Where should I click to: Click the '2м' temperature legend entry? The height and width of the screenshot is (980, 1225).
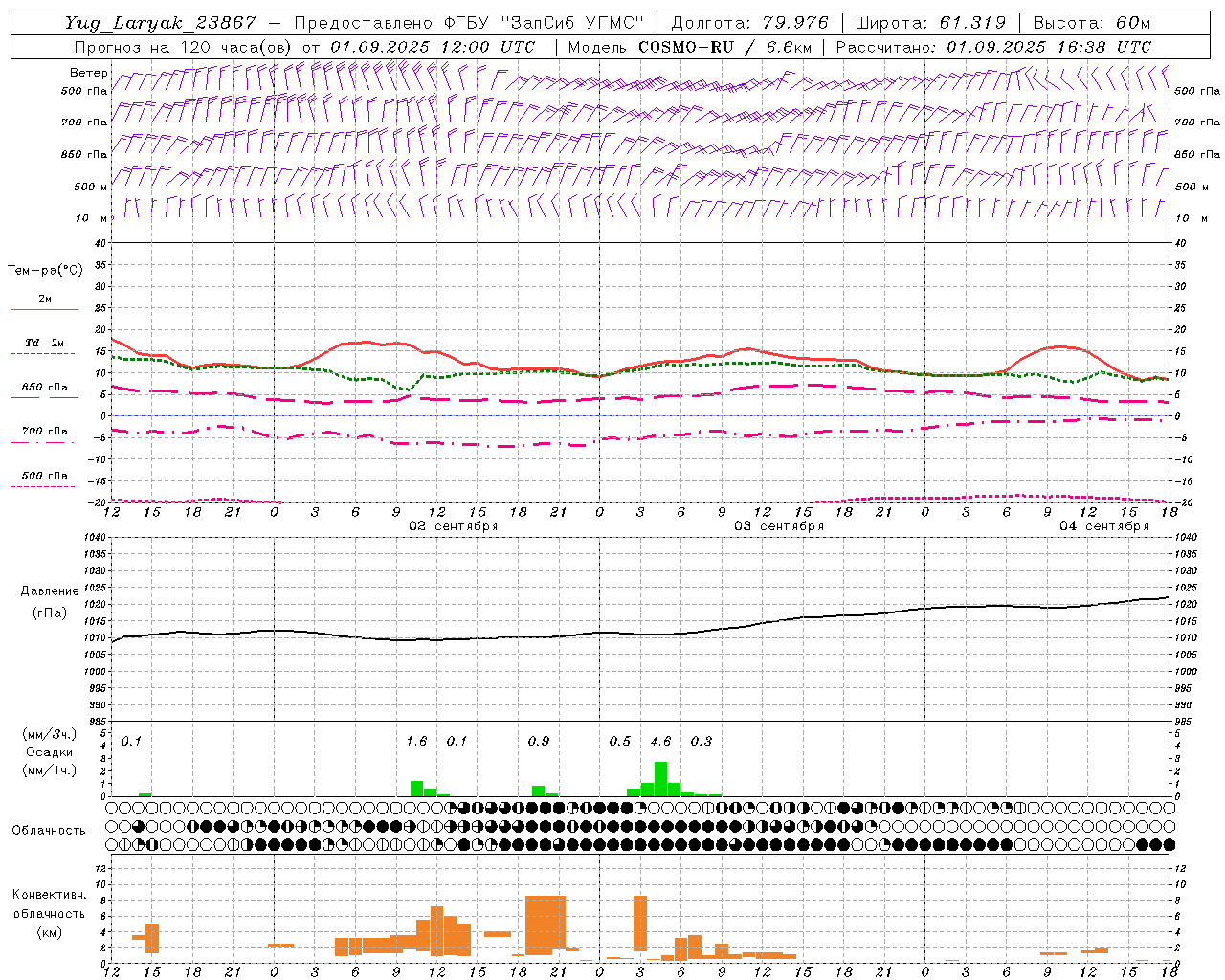45,299
